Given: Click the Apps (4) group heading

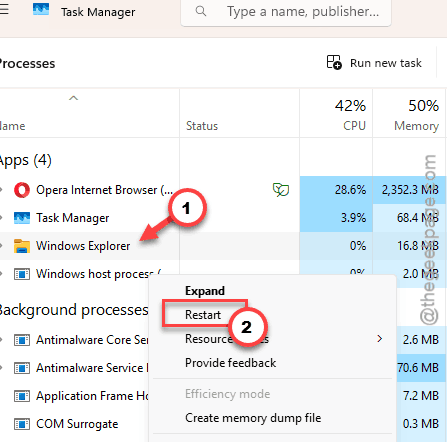Looking at the screenshot, I should (x=25, y=161).
